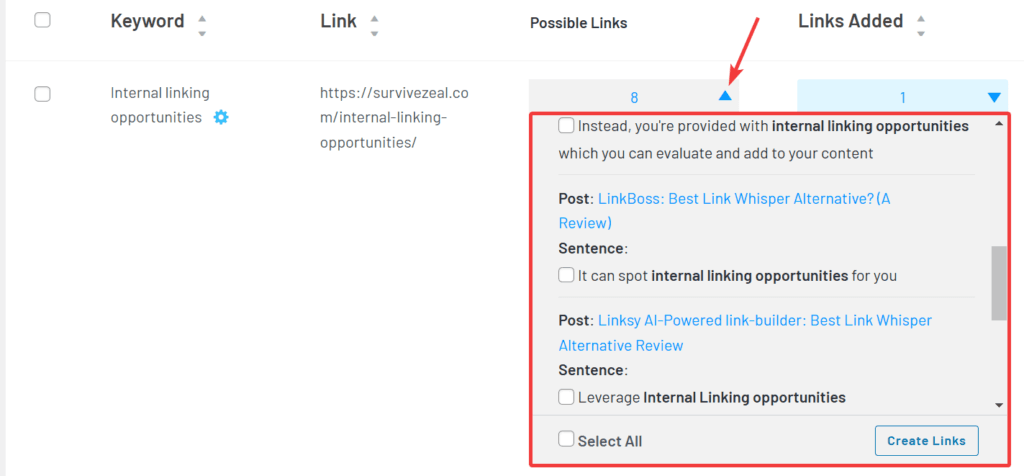Screen dimensions: 1024x476
Task: Enable the Select All checkbox
Action: click(567, 439)
